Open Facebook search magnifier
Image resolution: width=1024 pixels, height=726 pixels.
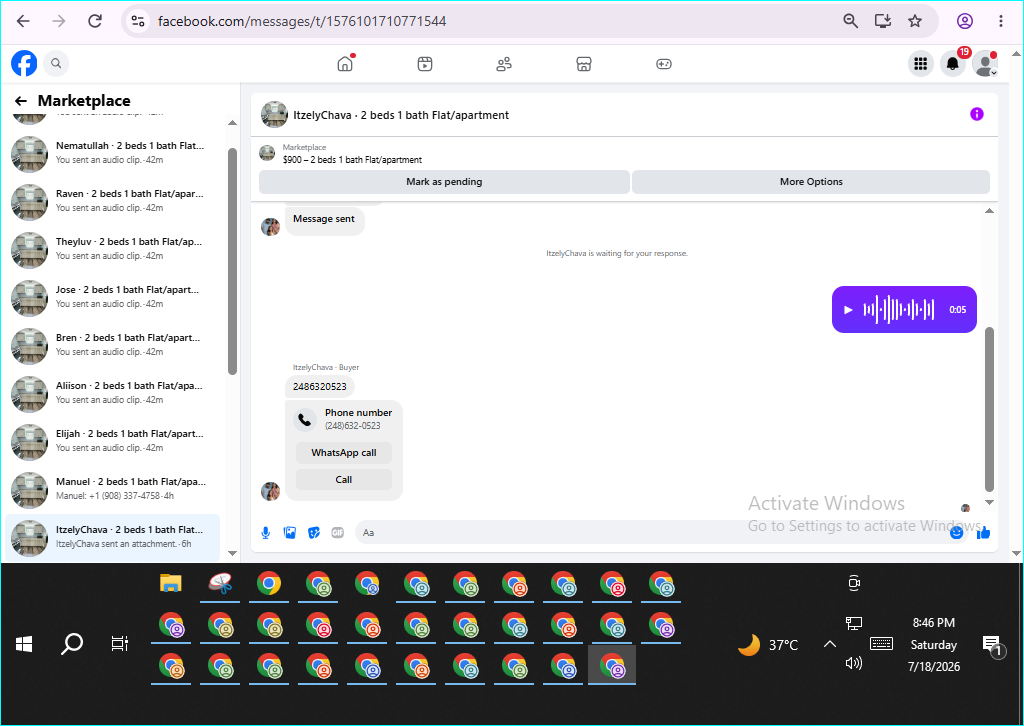[x=56, y=63]
